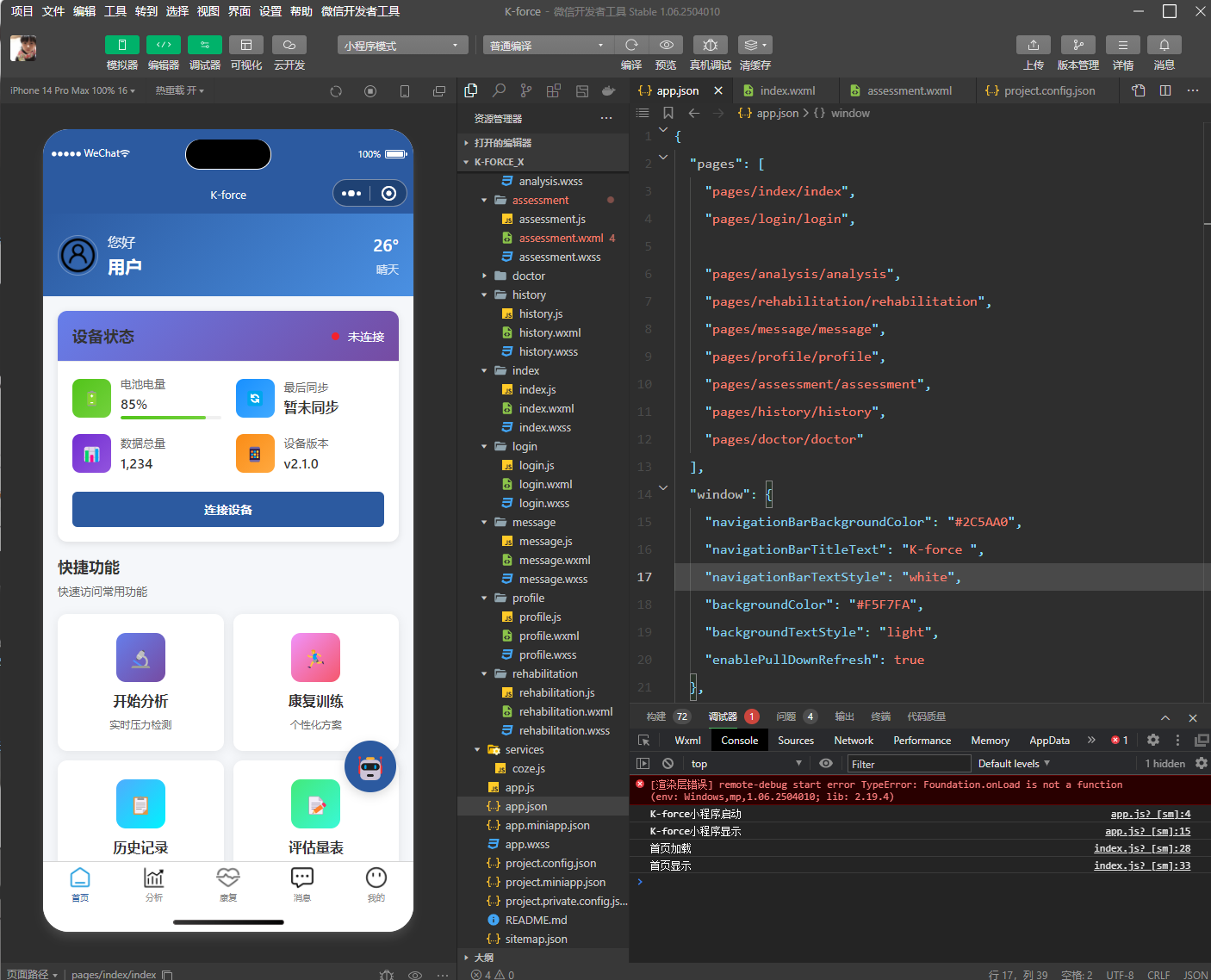The height and width of the screenshot is (980, 1211).
Task: Click the console Filter input field
Action: [x=909, y=764]
